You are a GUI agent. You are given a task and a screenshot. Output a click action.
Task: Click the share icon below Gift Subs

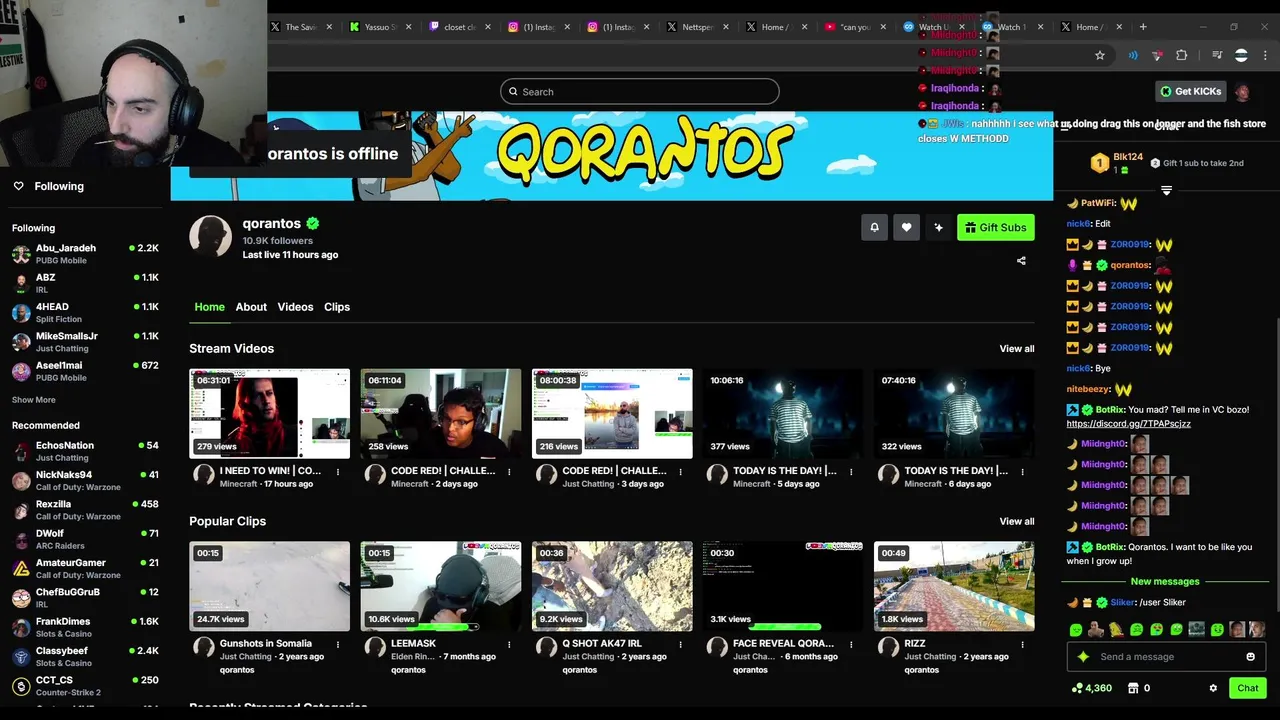(x=1021, y=261)
